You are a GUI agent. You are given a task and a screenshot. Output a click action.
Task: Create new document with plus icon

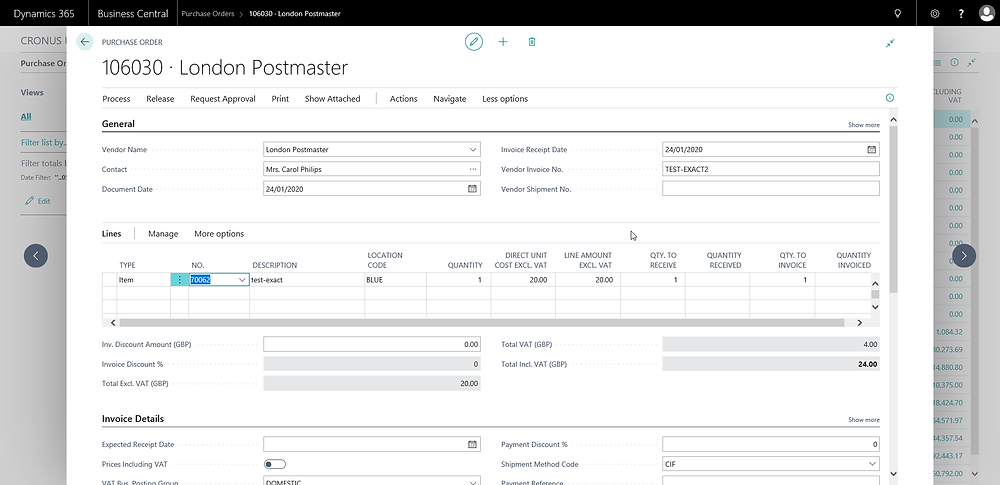[x=503, y=42]
